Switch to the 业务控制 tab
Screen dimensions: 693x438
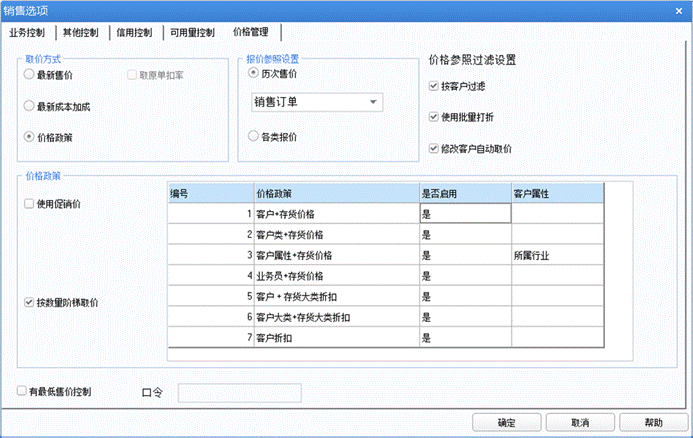coord(29,32)
